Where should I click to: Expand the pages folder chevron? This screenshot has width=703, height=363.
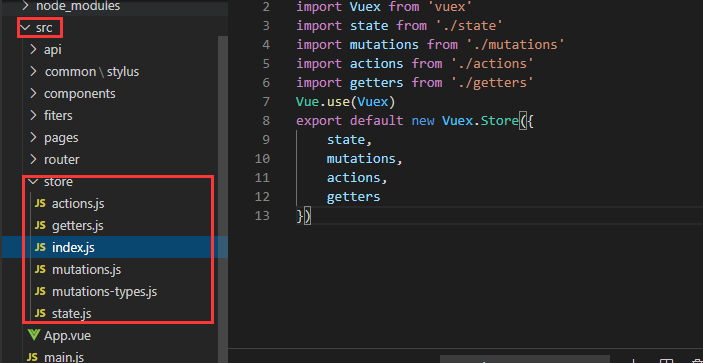point(34,138)
